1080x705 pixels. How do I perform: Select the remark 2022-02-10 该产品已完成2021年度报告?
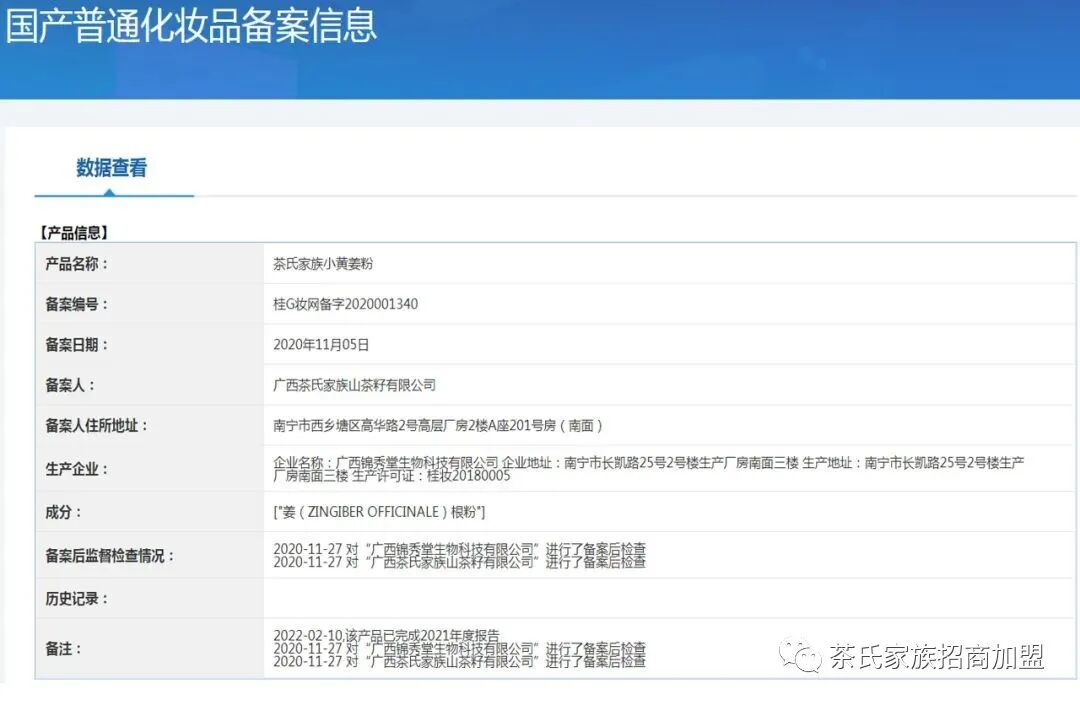click(x=386, y=635)
